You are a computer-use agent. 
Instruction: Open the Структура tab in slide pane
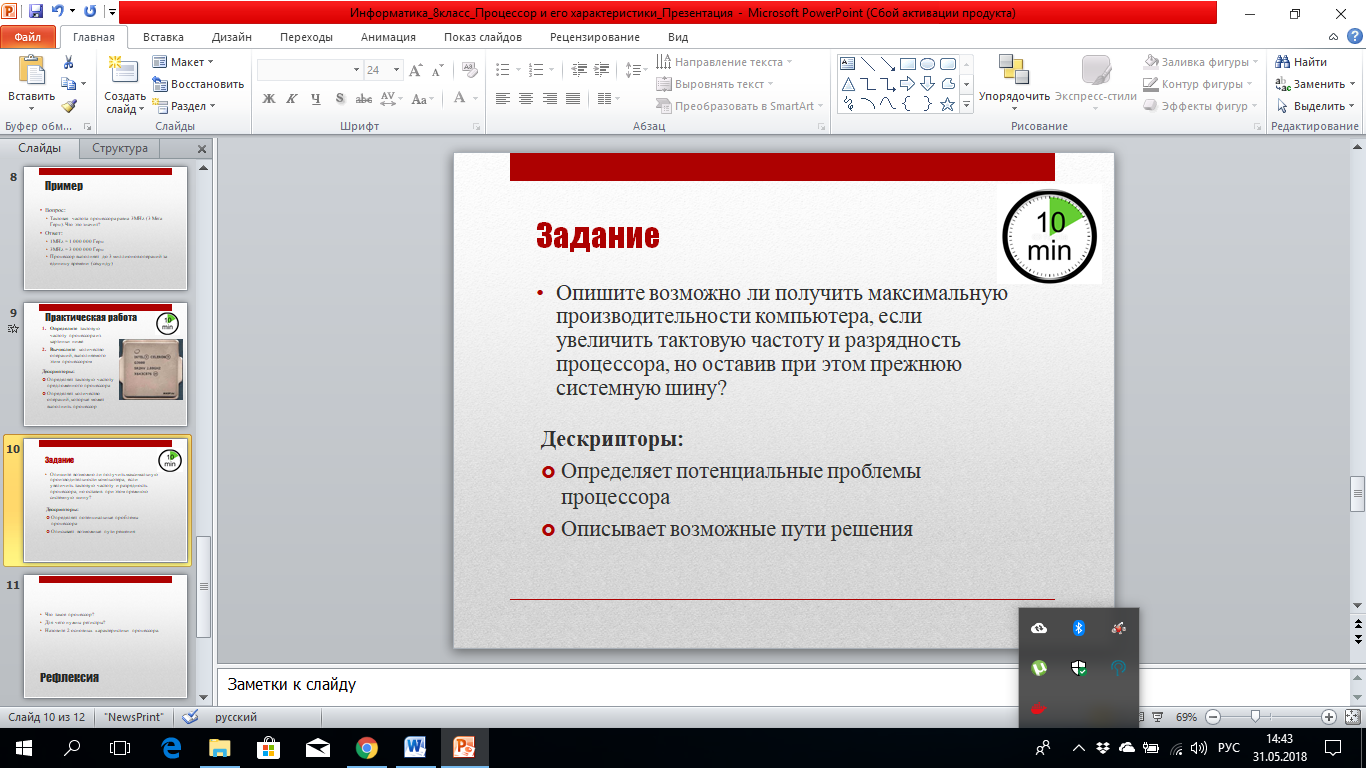click(x=120, y=148)
